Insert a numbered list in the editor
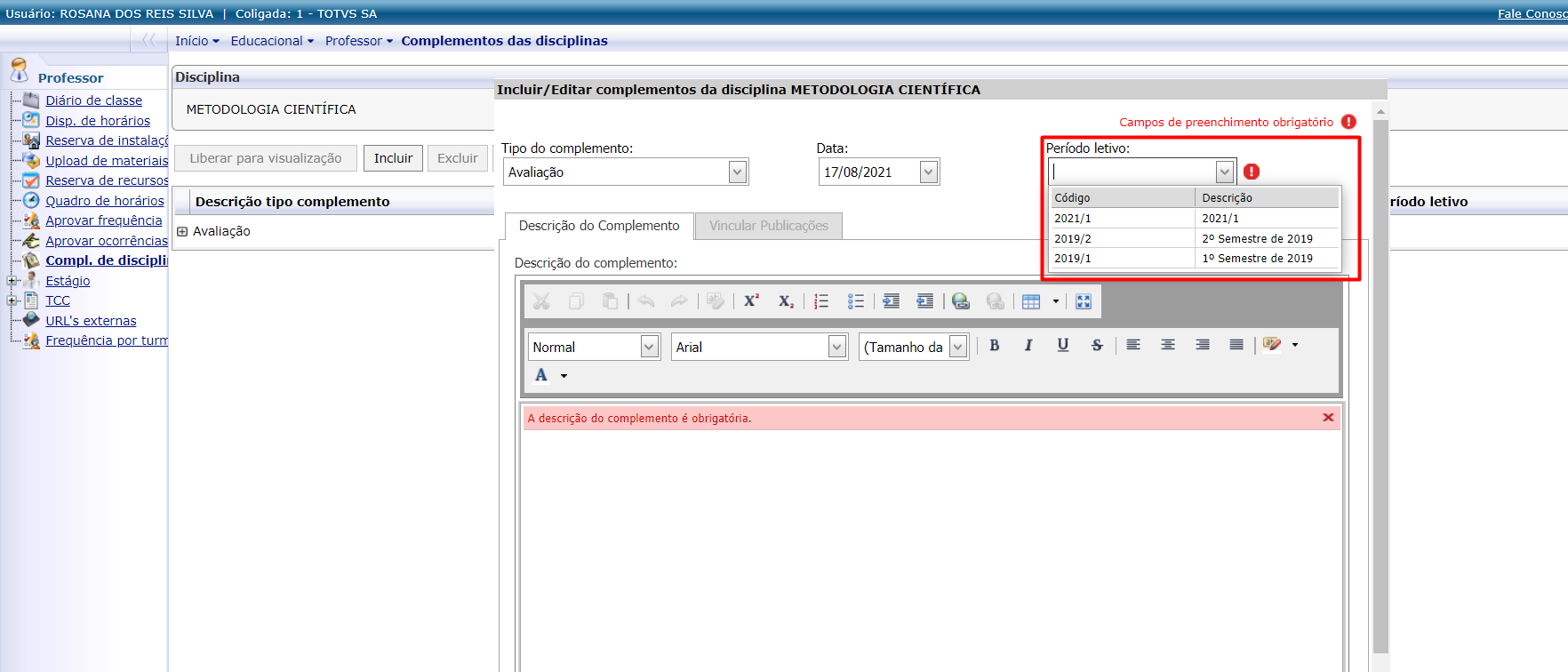1568x672 pixels. (x=821, y=301)
